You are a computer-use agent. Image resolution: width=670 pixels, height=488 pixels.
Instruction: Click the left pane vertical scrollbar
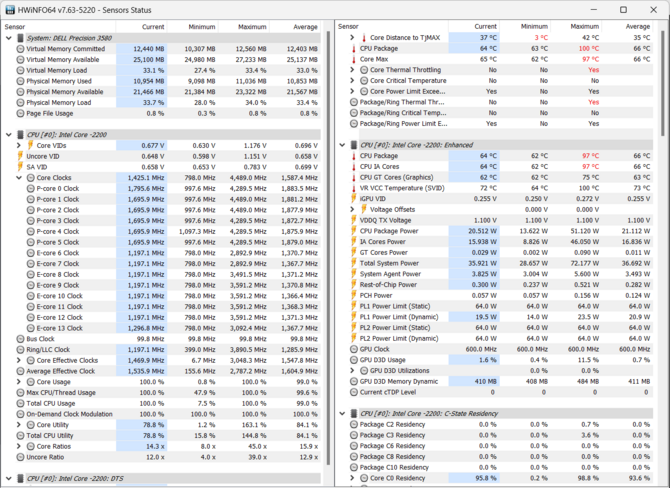pos(328,248)
